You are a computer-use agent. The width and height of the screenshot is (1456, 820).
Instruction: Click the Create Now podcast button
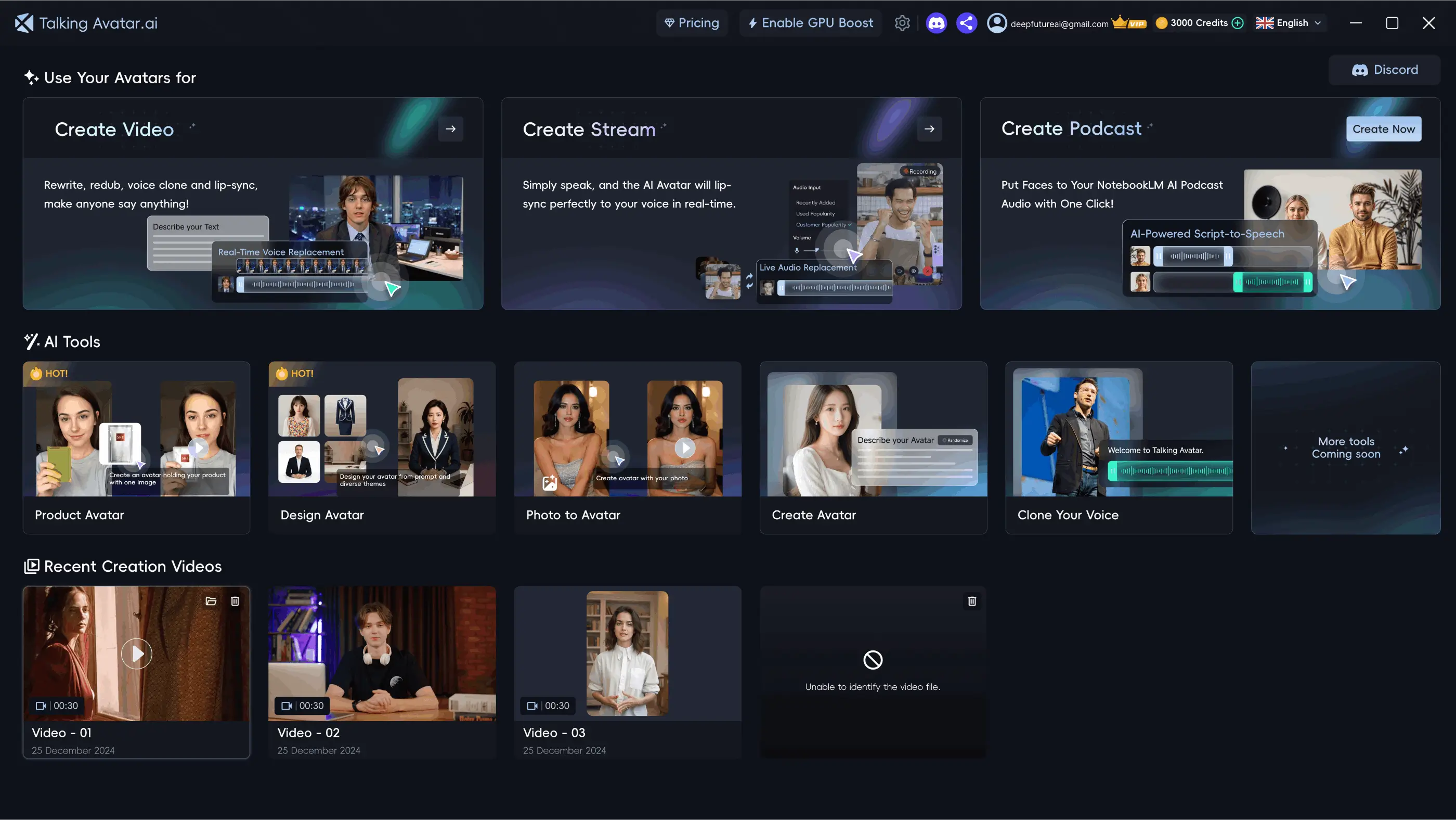pyautogui.click(x=1383, y=129)
